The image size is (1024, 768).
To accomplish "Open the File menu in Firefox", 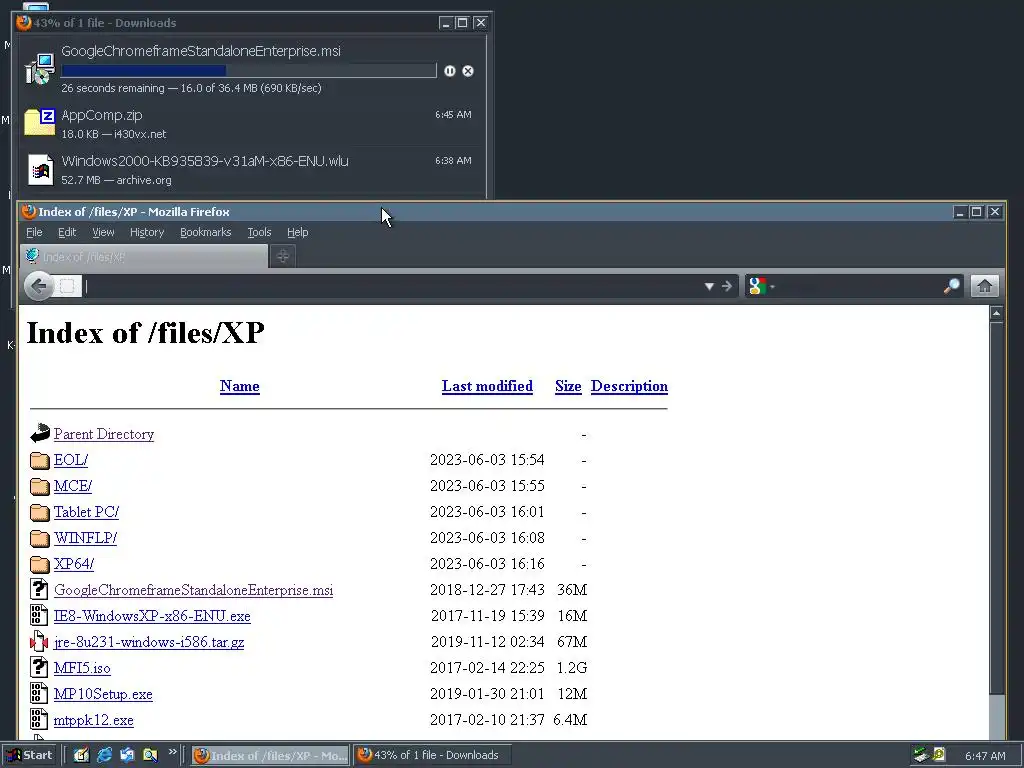I will pyautogui.click(x=34, y=232).
